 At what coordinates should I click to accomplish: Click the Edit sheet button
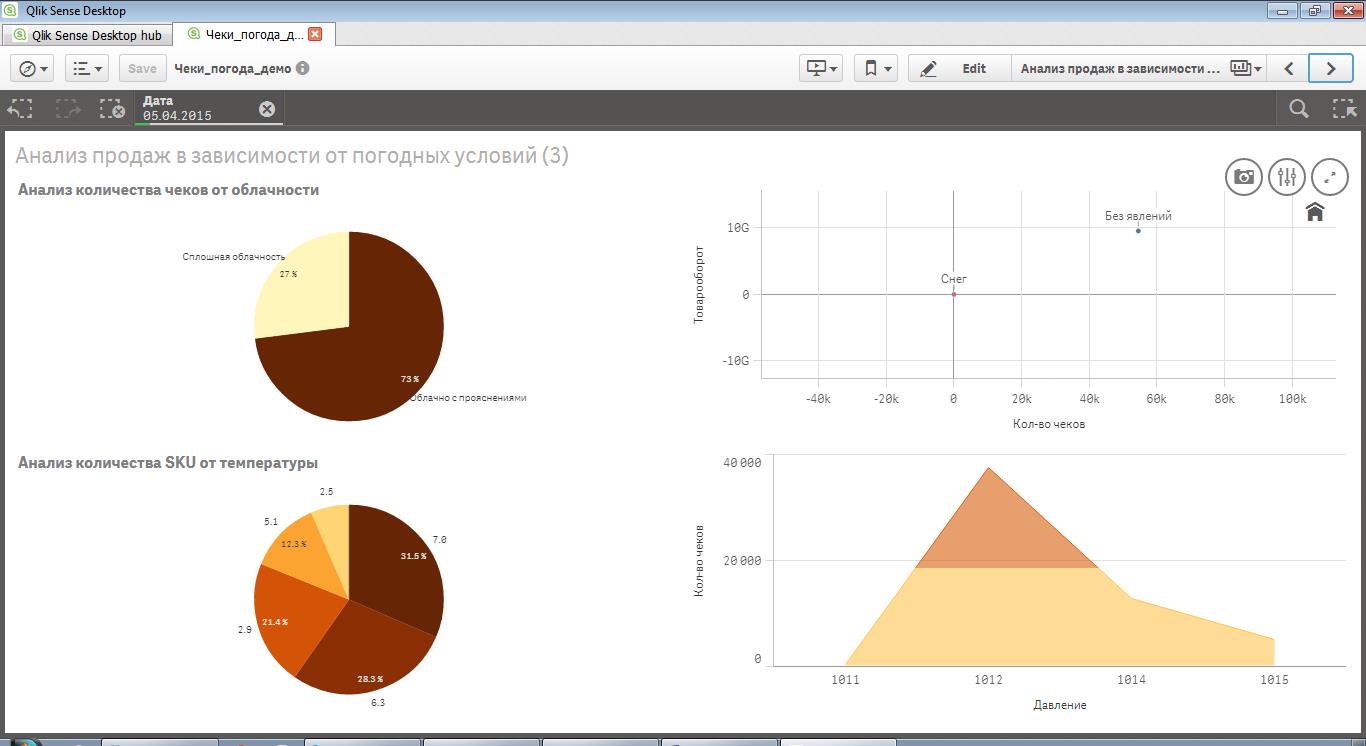pos(957,69)
